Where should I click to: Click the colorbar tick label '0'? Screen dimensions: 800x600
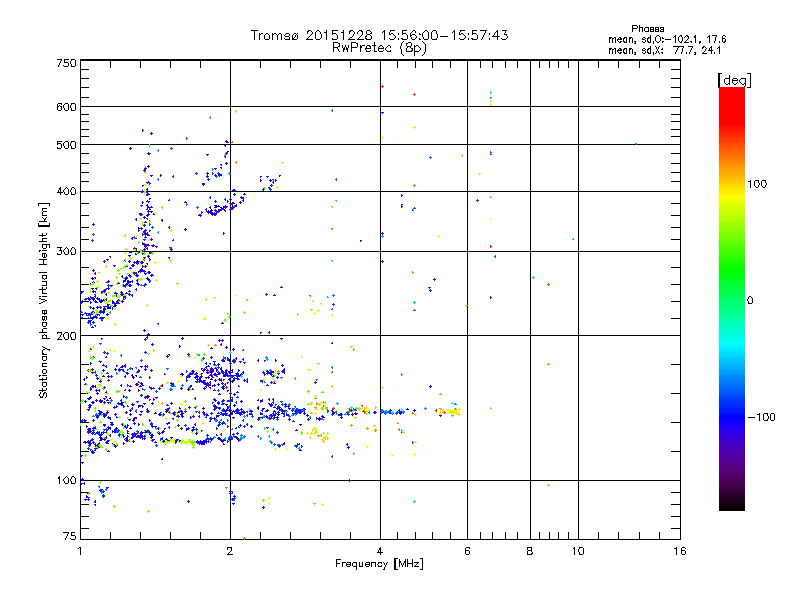pos(750,301)
